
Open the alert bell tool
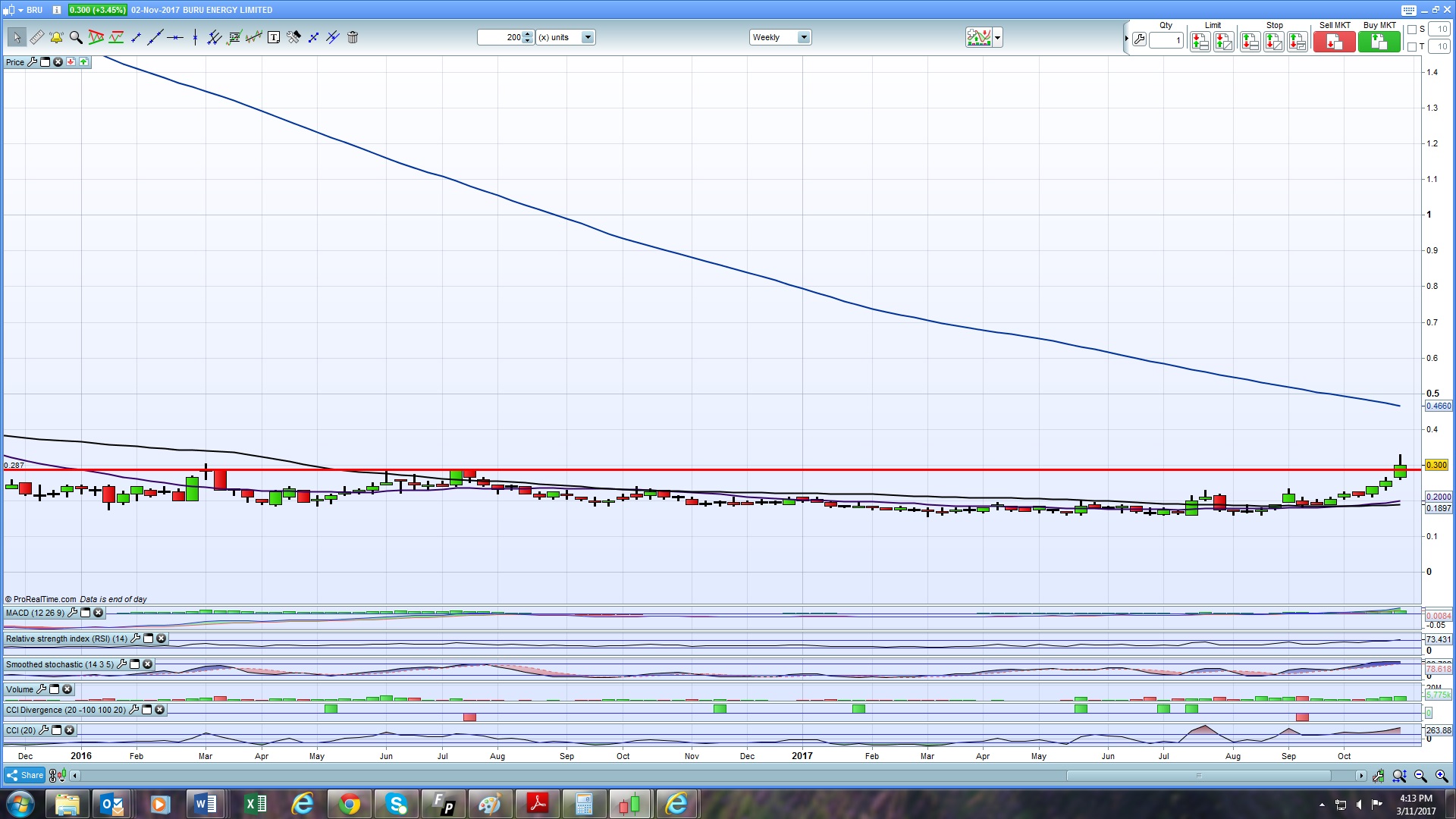pos(56,37)
